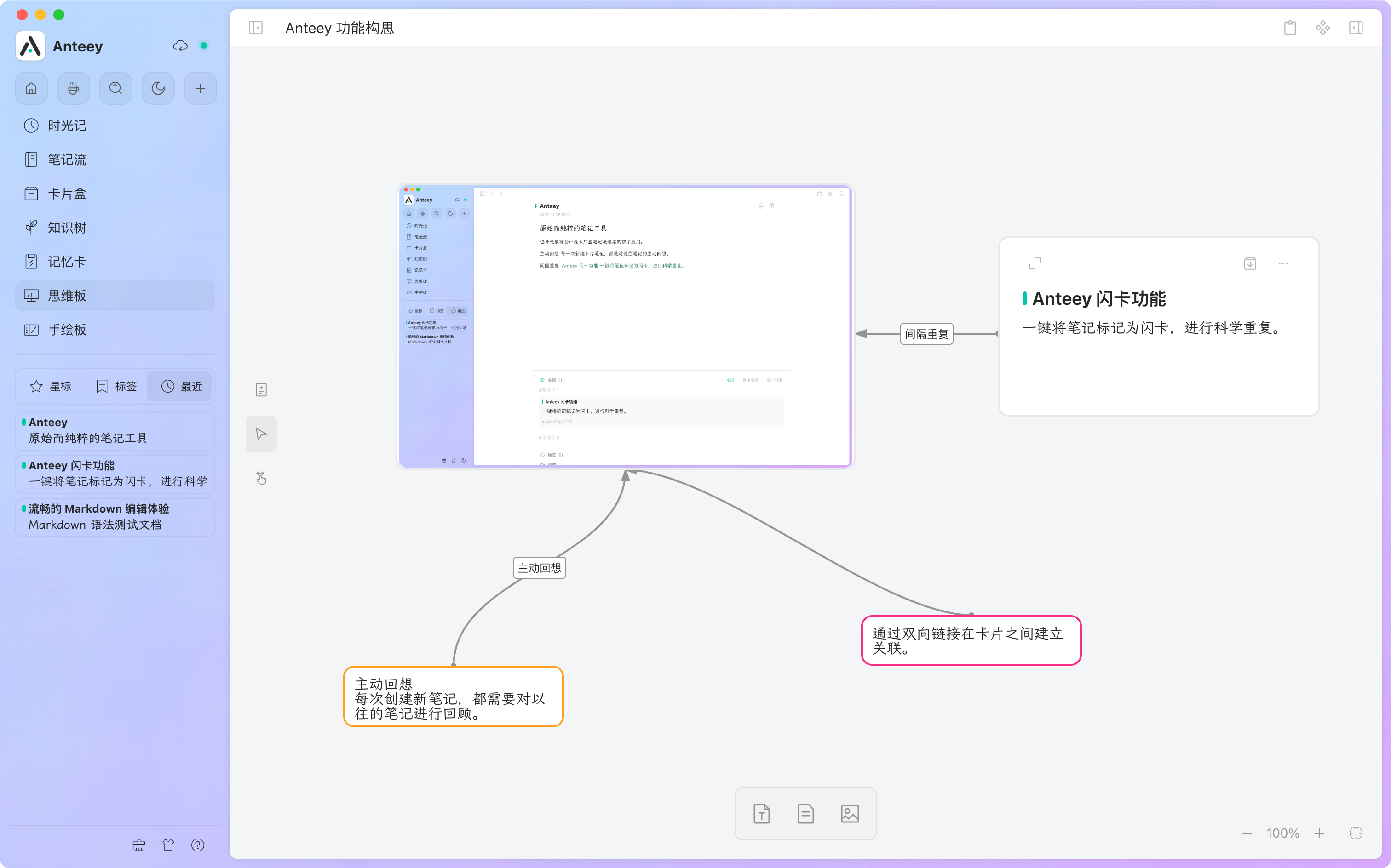Viewport: 1391px width, 868px height.
Task: Click the board title Anteey 功能构思
Action: point(339,28)
